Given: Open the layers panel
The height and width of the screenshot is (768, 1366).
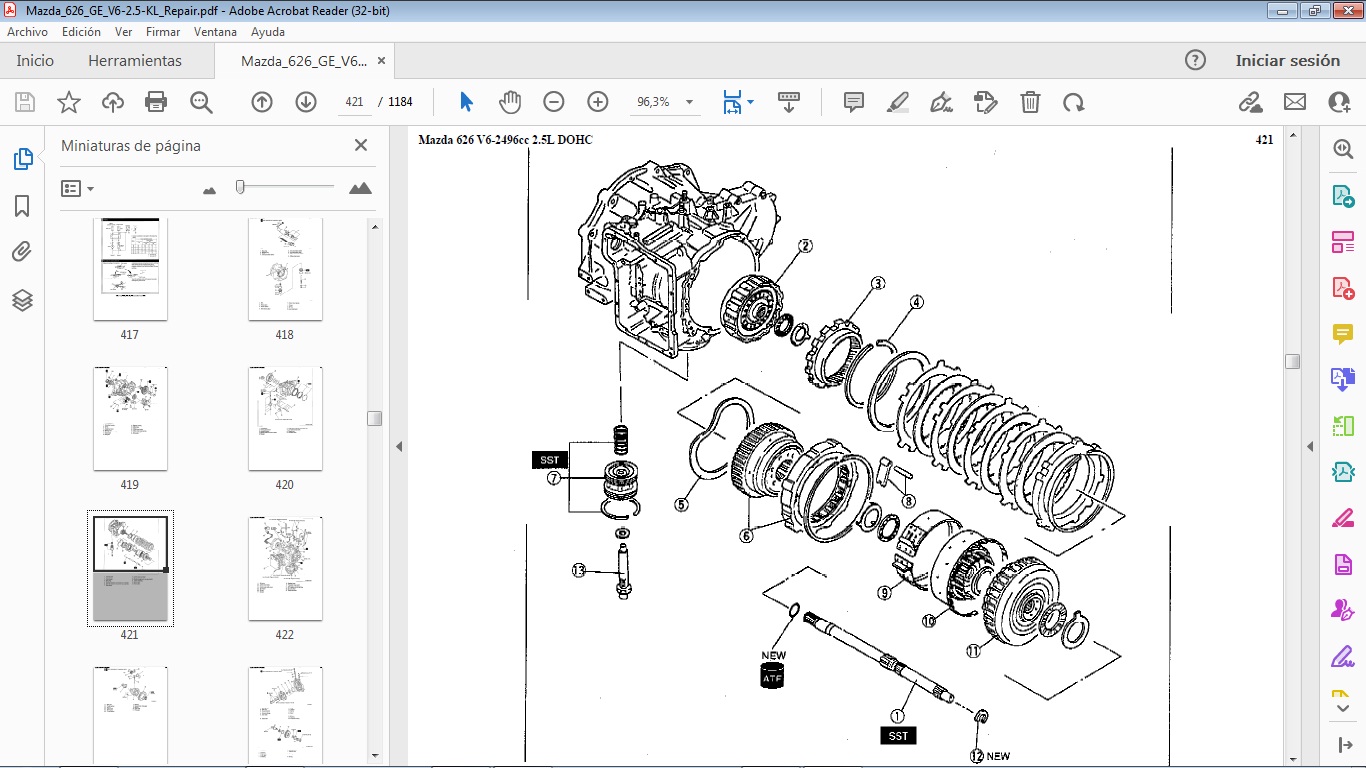Looking at the screenshot, I should click(22, 300).
